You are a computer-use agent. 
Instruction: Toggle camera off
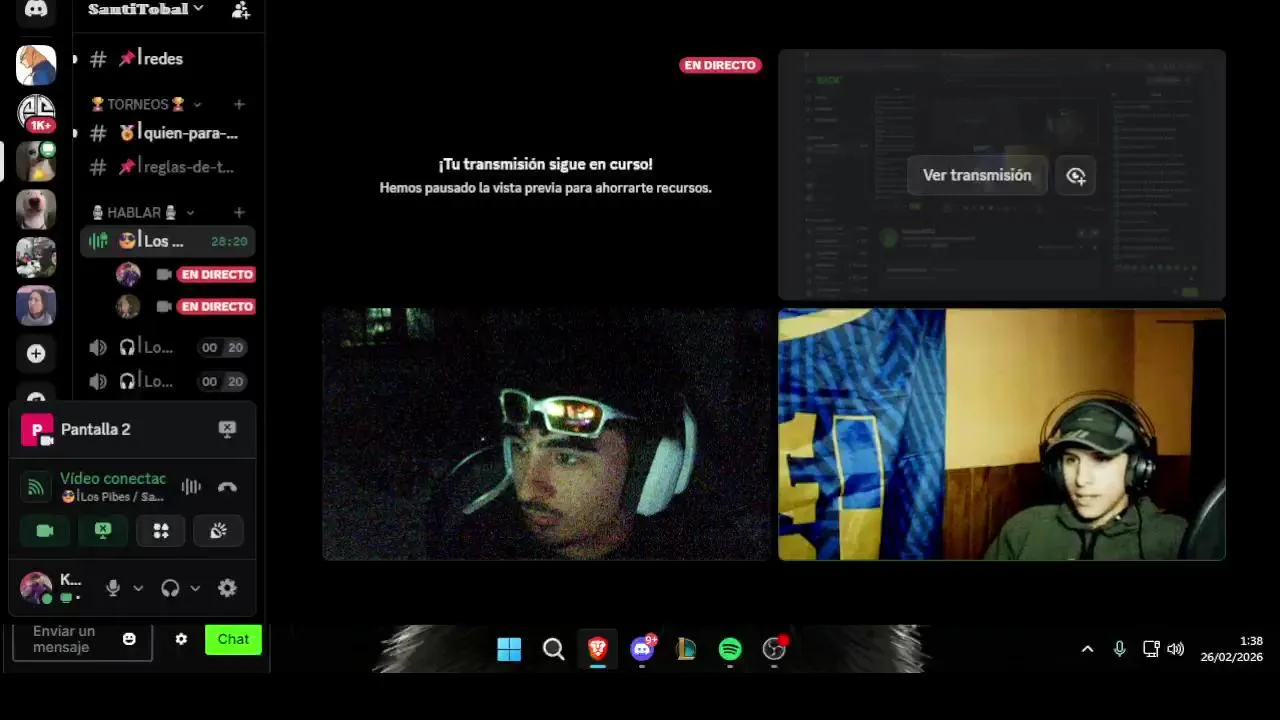45,531
